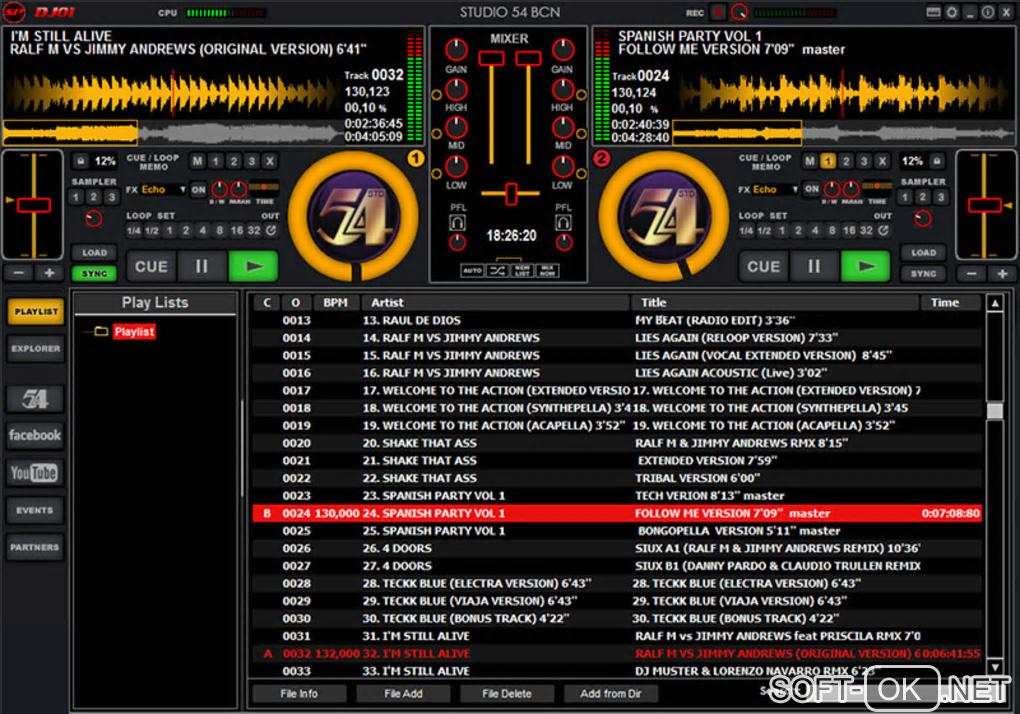
Task: Toggle the AUTO mix button
Action: click(473, 271)
